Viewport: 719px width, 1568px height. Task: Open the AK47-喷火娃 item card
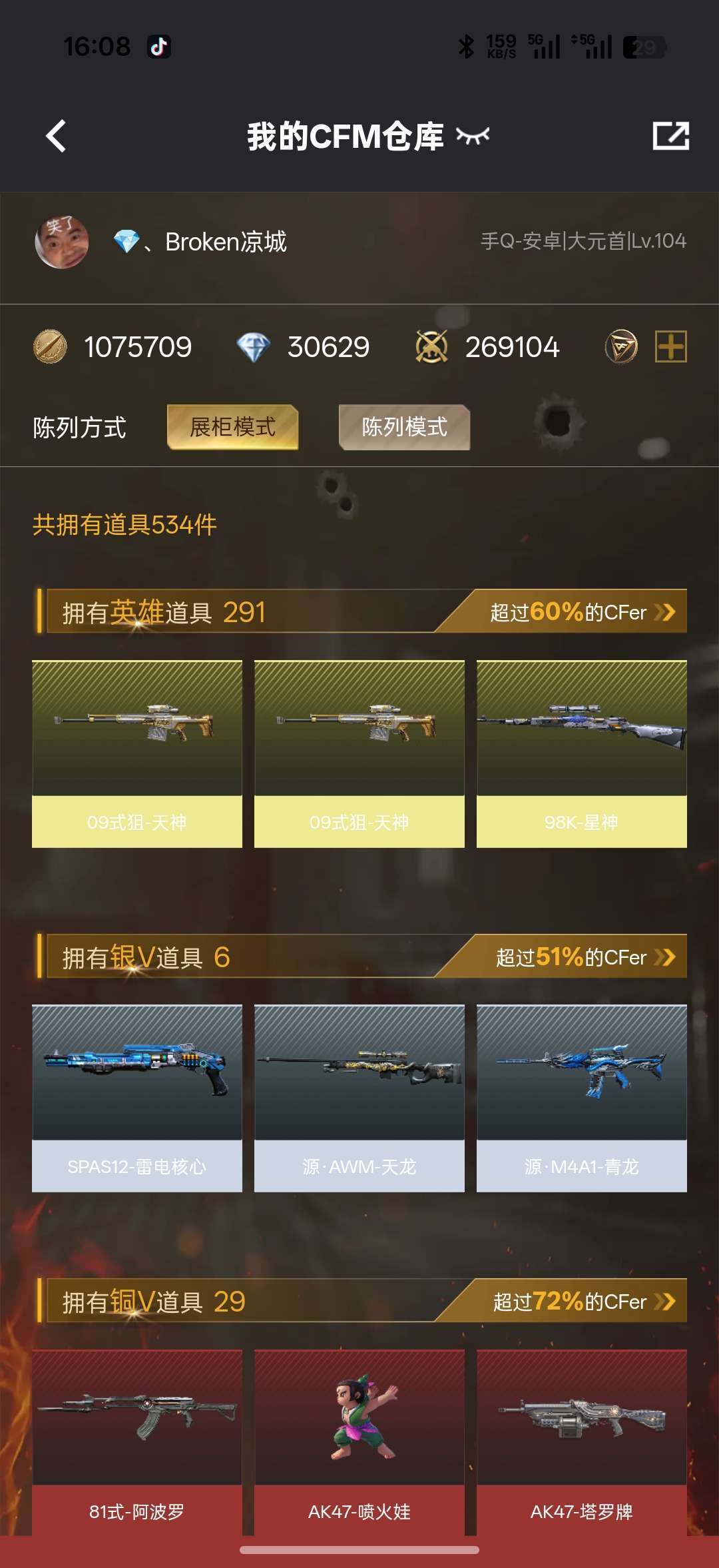click(359, 1442)
